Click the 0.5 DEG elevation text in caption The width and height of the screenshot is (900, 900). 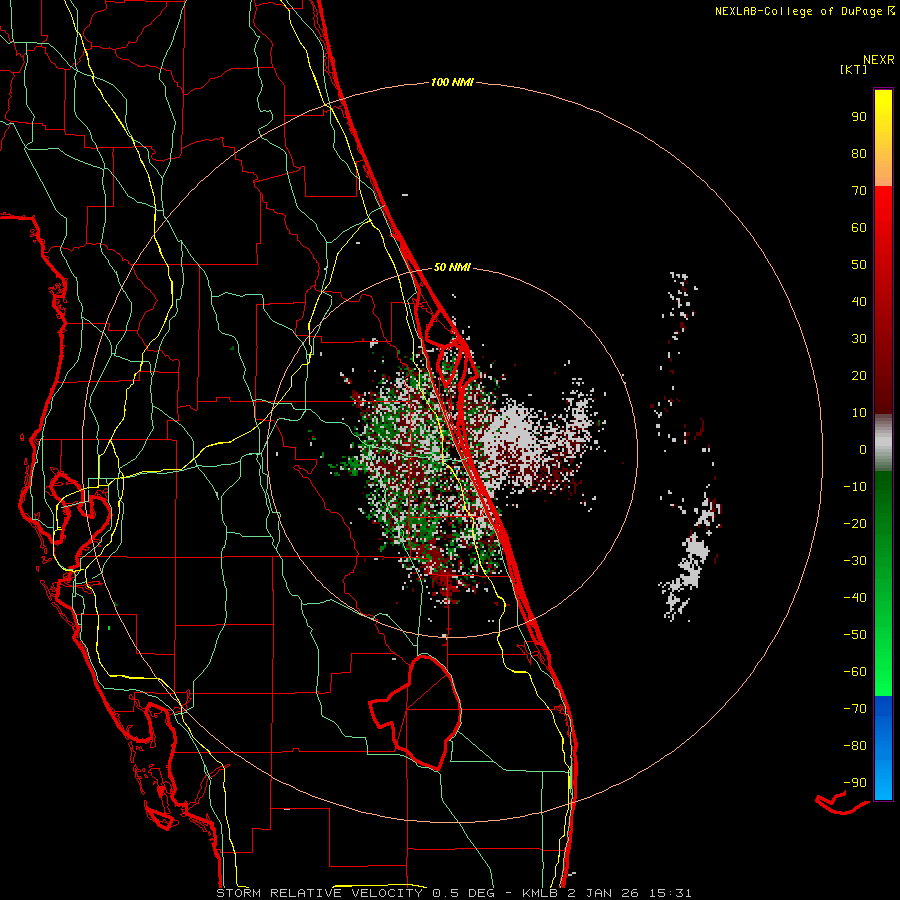click(x=465, y=893)
